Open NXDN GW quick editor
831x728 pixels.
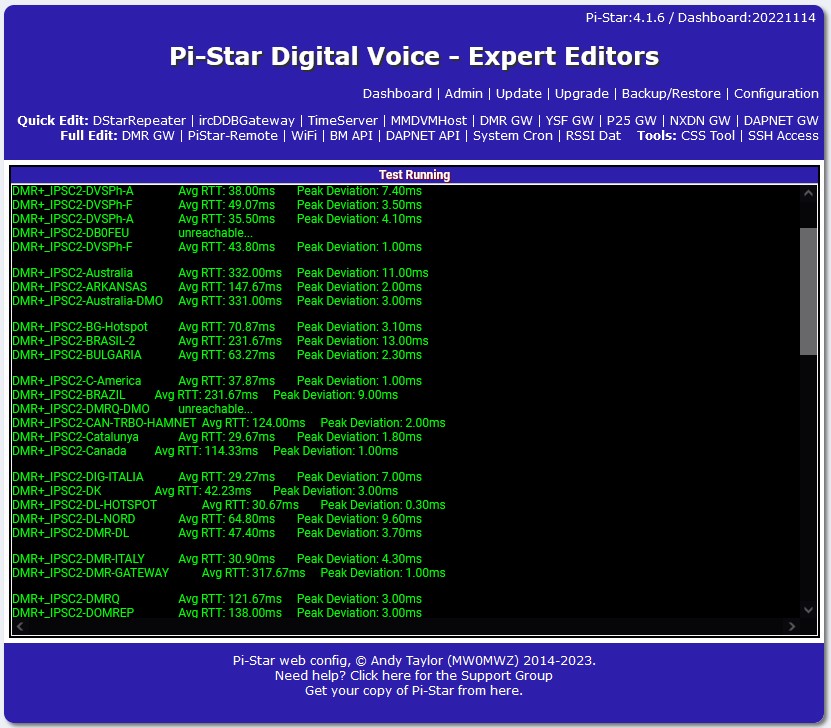click(700, 121)
